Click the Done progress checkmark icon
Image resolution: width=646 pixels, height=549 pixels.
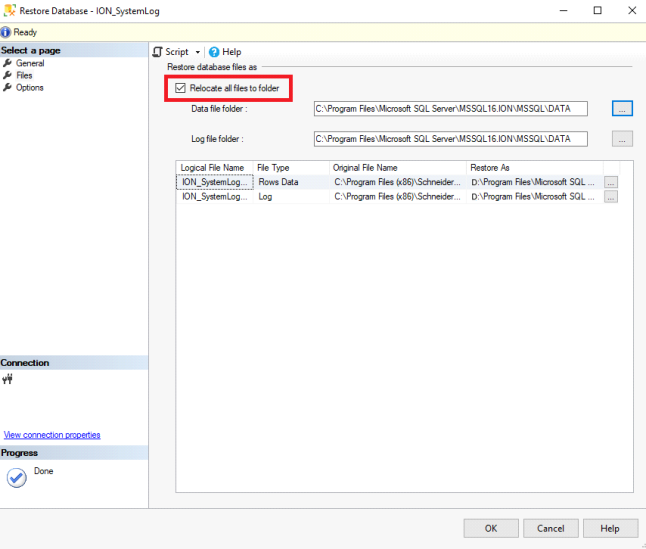click(16, 478)
